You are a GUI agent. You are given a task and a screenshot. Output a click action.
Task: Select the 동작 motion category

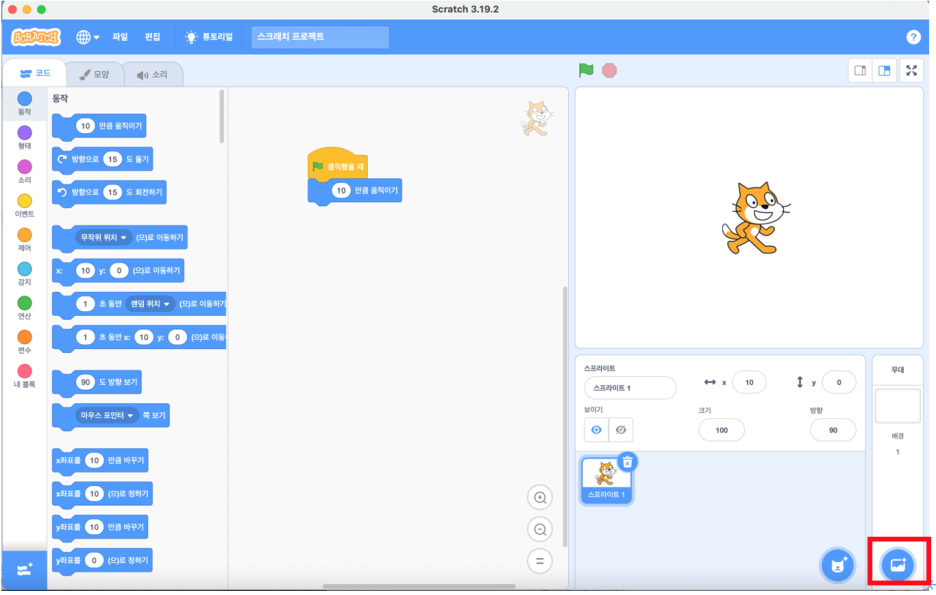point(24,103)
